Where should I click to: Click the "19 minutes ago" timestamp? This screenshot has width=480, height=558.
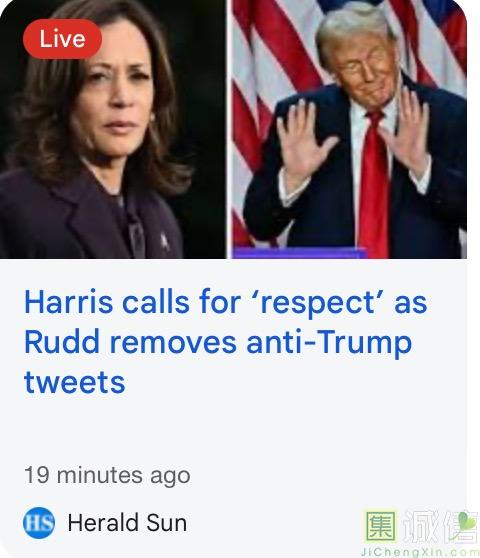coord(107,475)
